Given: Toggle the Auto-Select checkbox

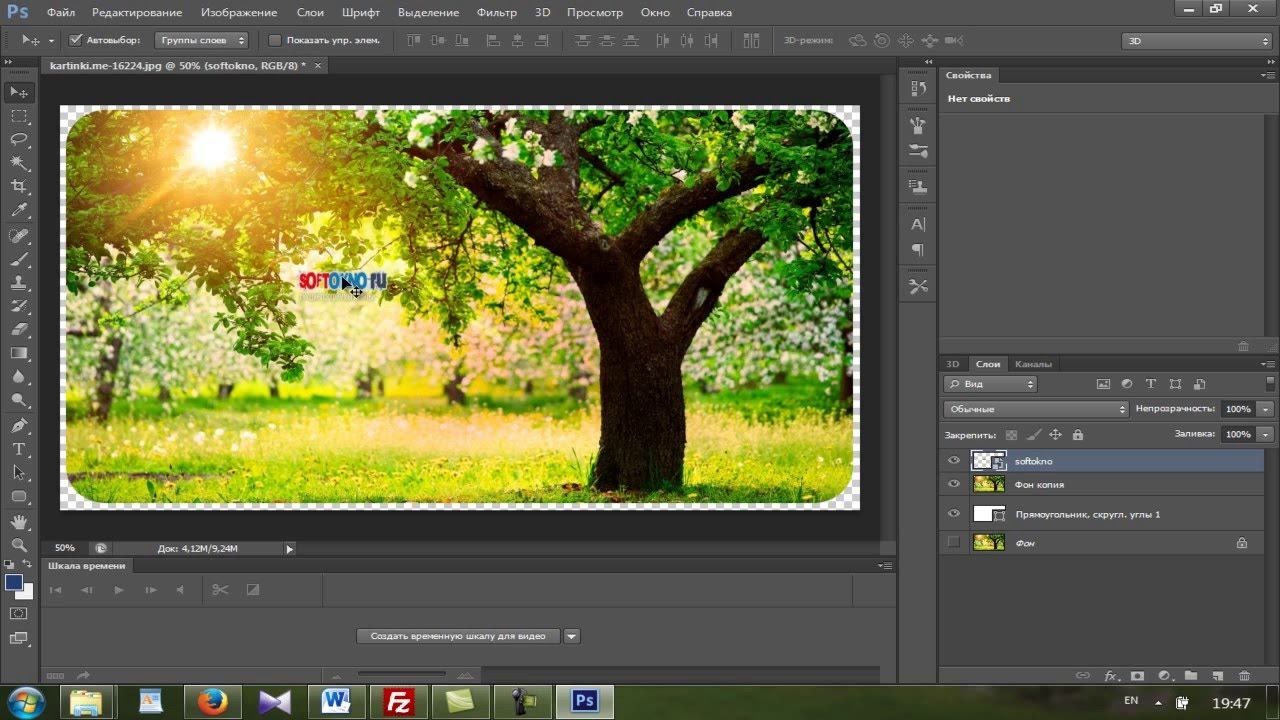Looking at the screenshot, I should click(75, 41).
